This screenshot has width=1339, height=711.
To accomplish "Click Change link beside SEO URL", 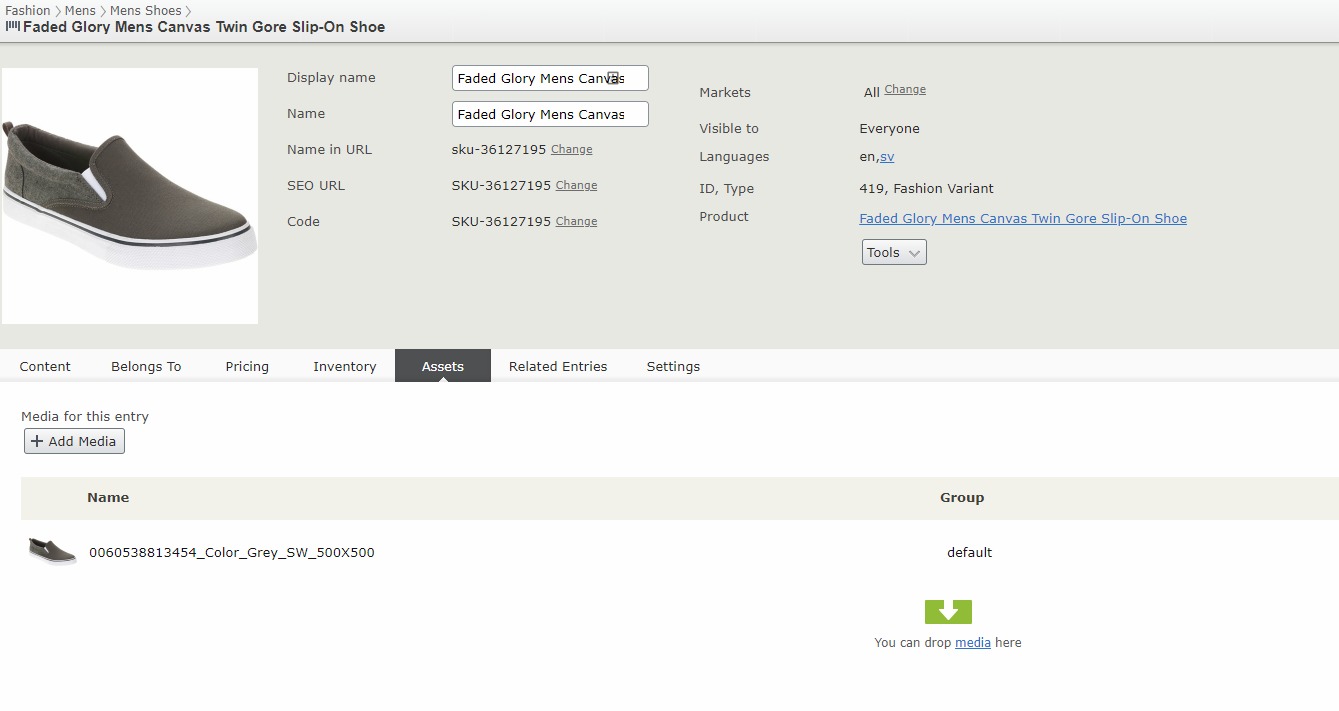I will click(x=576, y=186).
